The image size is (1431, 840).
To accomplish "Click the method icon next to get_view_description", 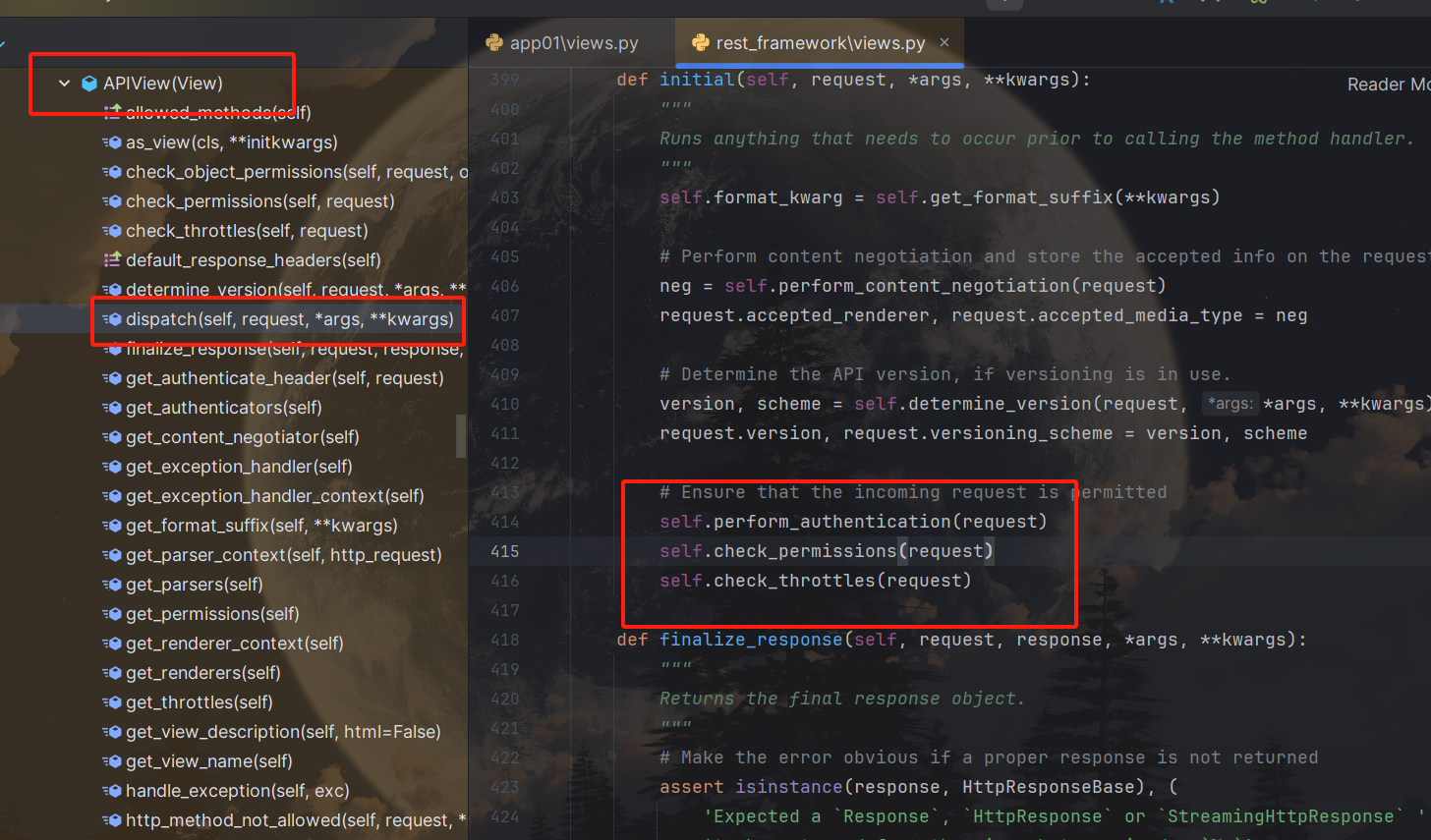I will pyautogui.click(x=112, y=732).
